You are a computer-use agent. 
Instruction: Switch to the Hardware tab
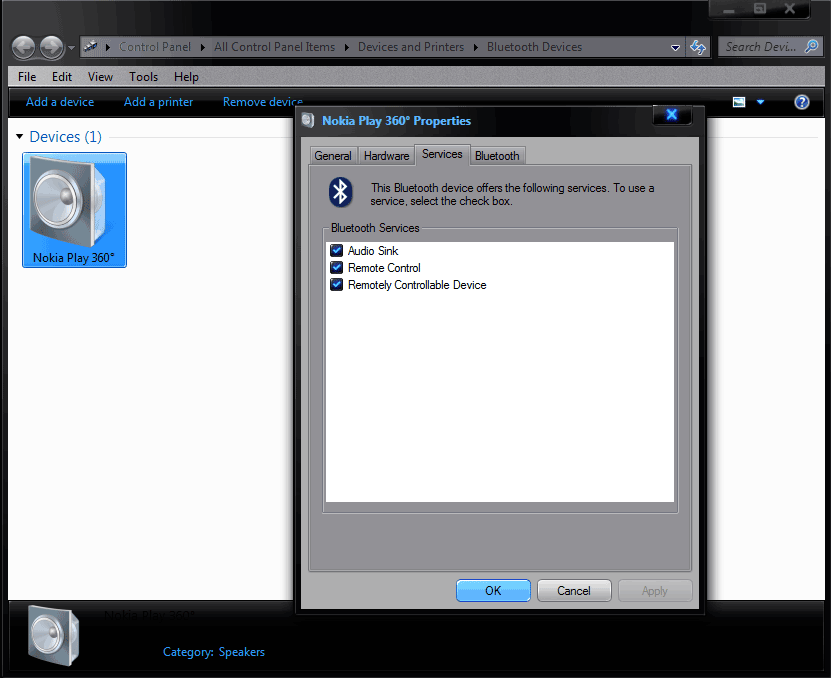click(x=386, y=156)
